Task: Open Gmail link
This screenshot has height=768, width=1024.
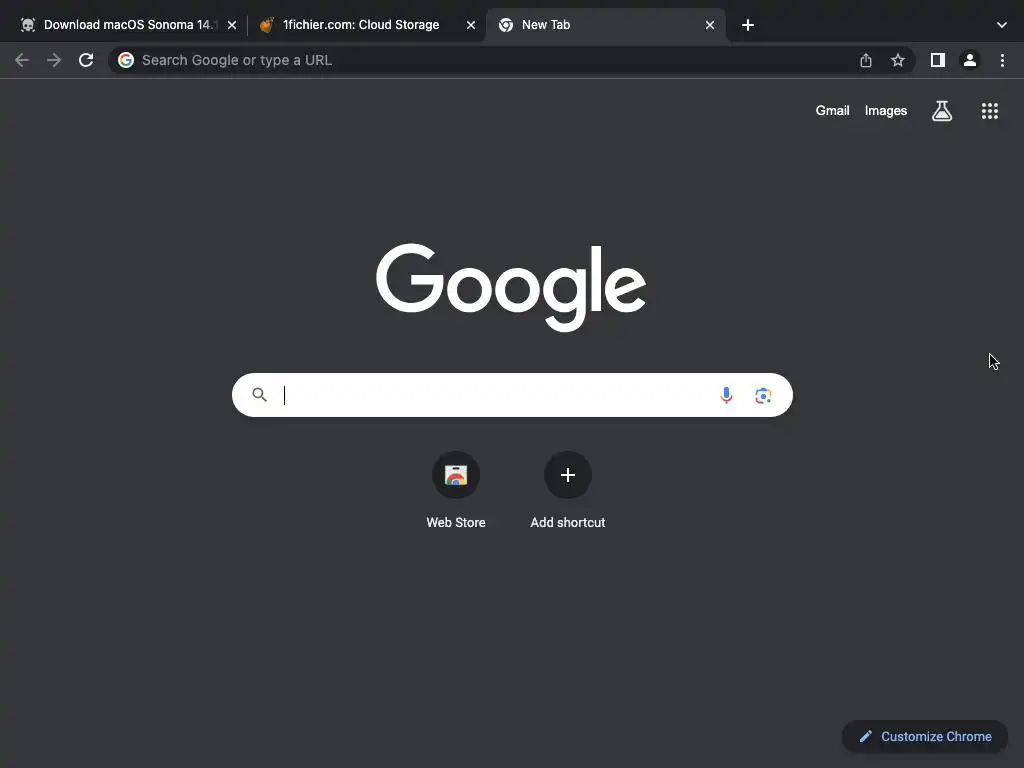Action: [x=832, y=111]
